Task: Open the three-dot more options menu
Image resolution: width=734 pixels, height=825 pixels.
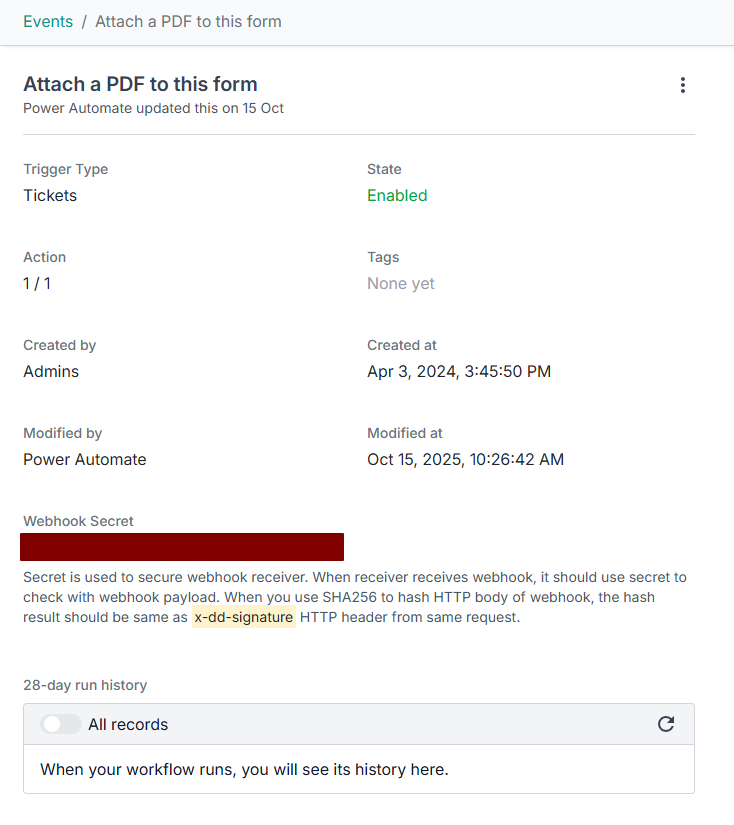Action: click(x=683, y=86)
